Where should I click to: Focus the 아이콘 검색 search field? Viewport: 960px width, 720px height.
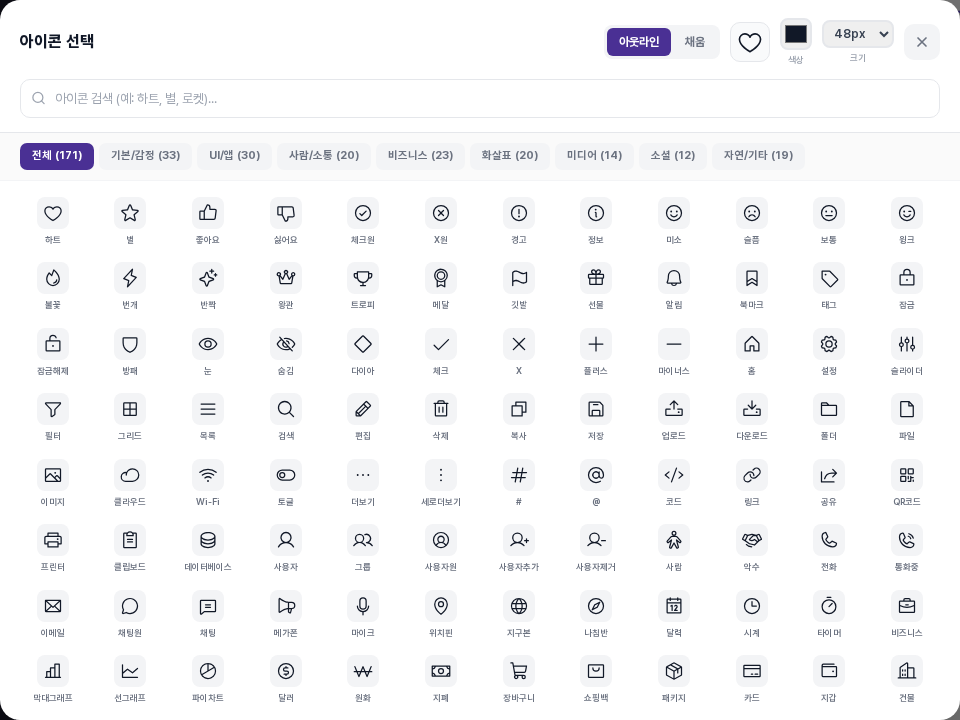[480, 99]
